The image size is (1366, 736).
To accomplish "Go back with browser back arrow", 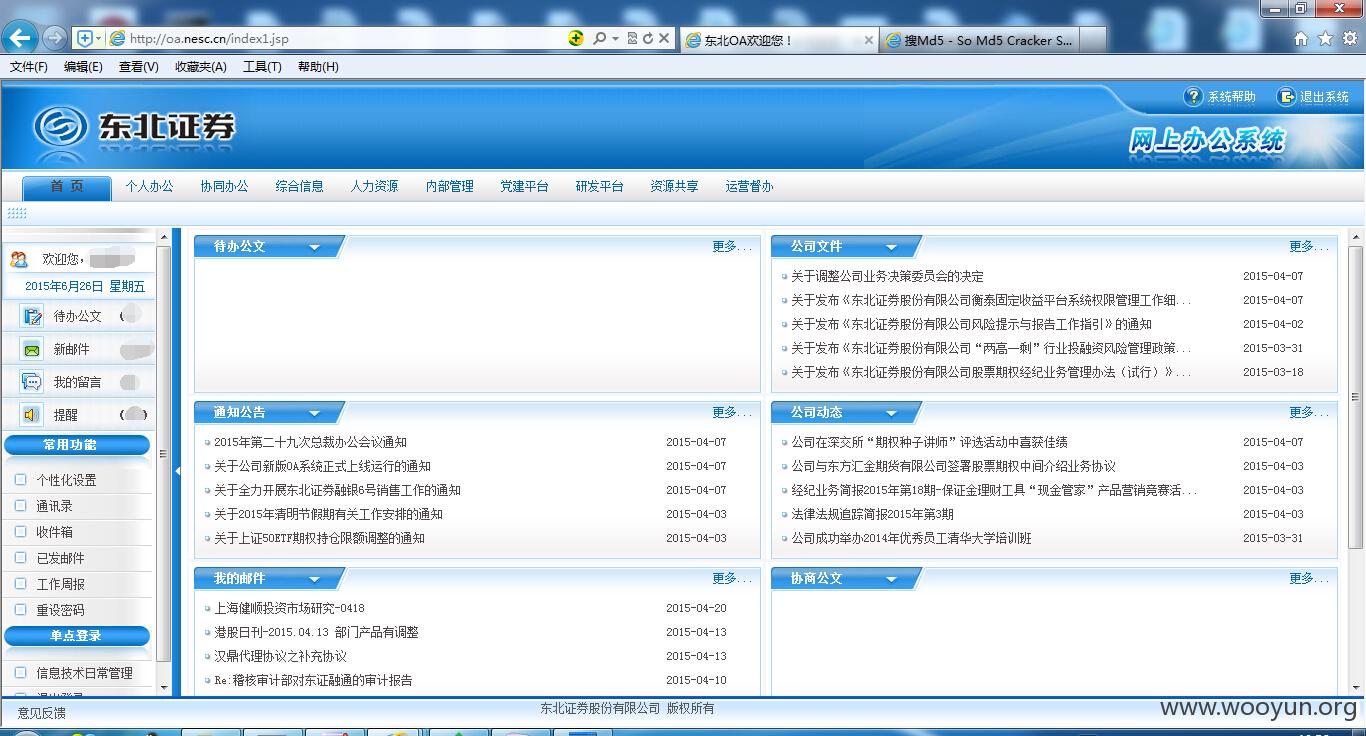I will point(20,38).
